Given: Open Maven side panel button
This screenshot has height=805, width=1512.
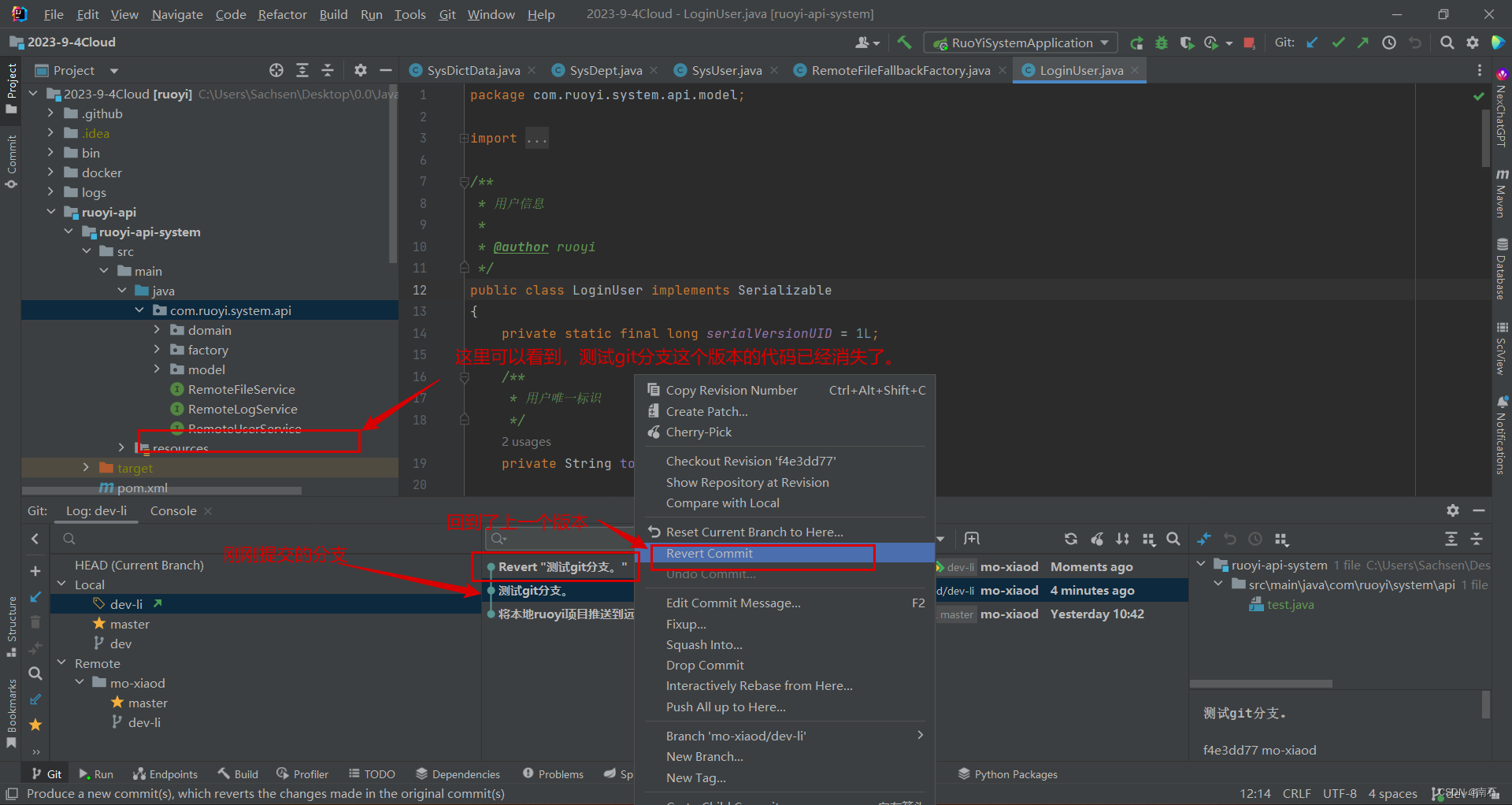Looking at the screenshot, I should tap(1502, 193).
